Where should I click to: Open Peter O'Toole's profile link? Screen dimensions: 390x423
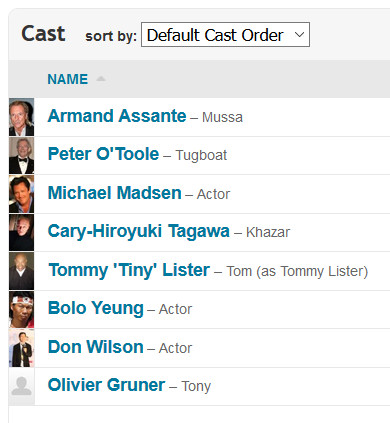(x=103, y=154)
